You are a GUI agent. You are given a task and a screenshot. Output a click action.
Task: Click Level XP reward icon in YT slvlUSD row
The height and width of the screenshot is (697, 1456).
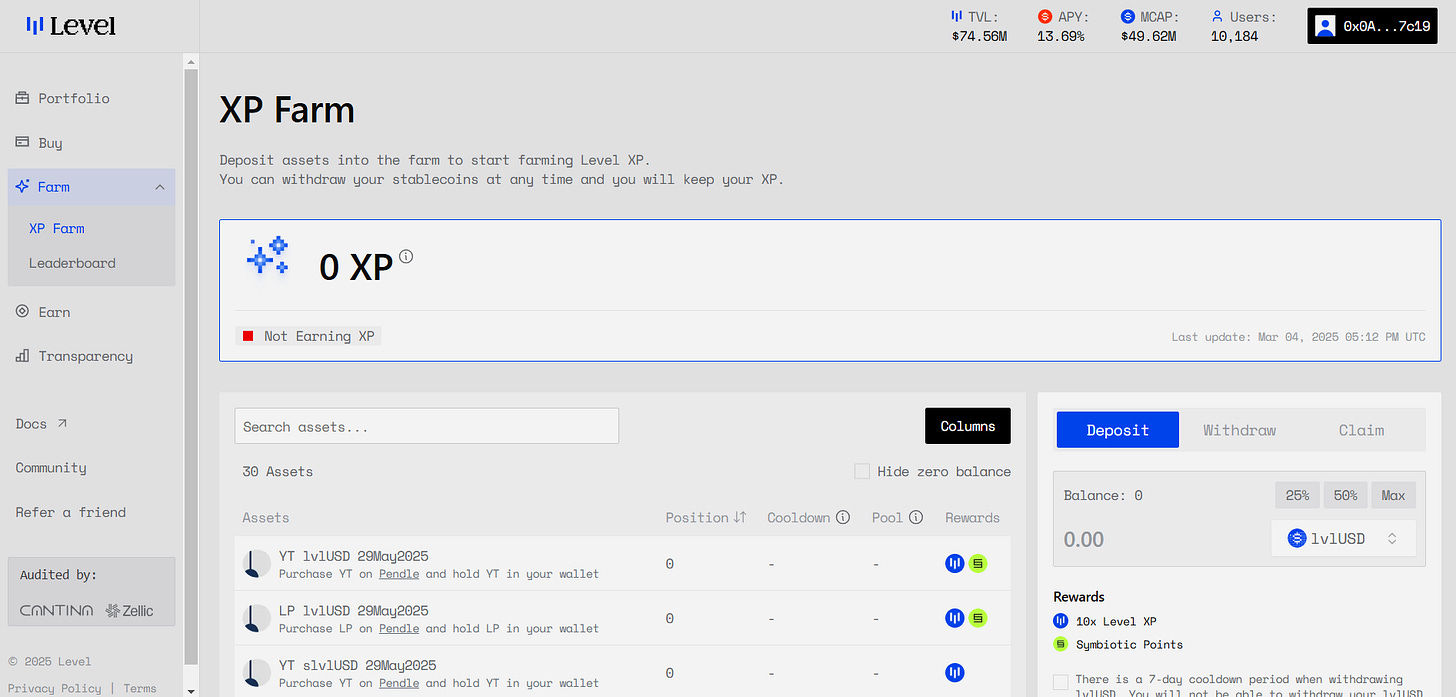pyautogui.click(x=955, y=673)
